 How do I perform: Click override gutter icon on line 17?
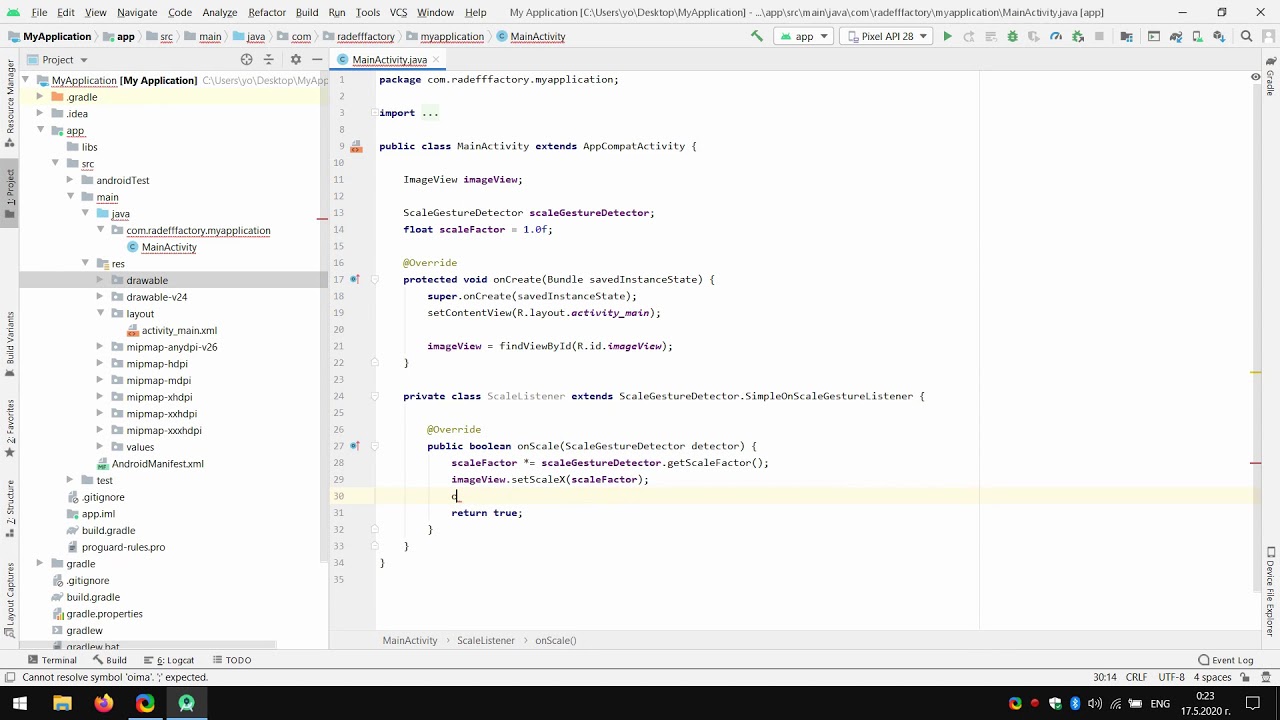point(355,279)
